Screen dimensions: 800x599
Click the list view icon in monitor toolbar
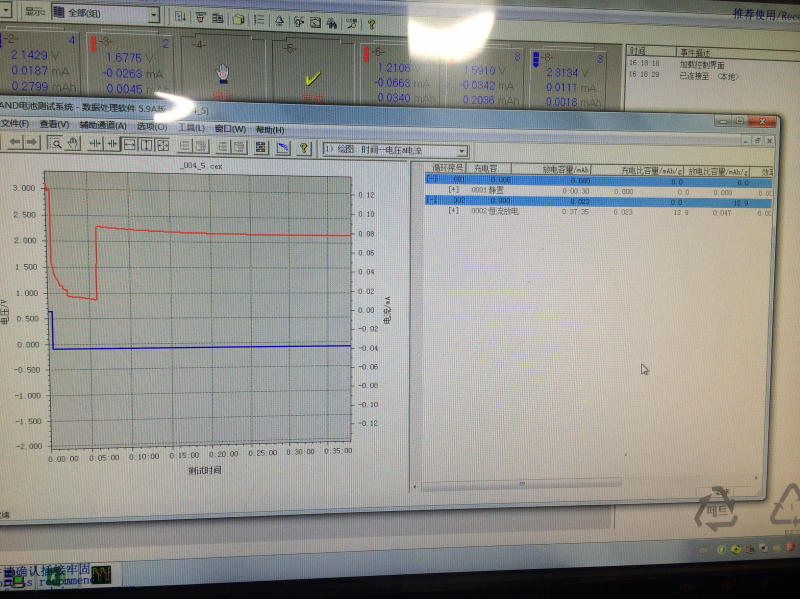point(259,20)
